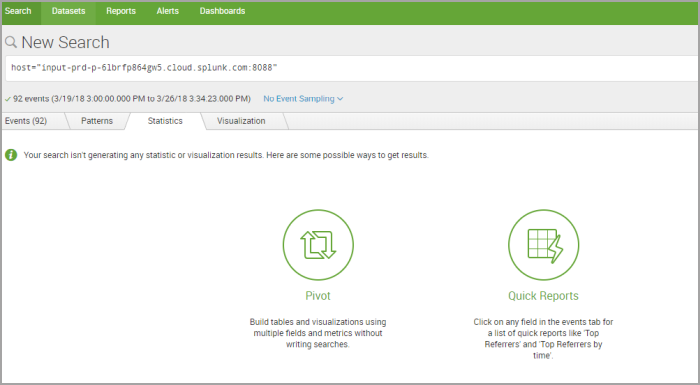Click the "search isn't generating" message text
Screen dimensions: 700x385
pos(226,155)
